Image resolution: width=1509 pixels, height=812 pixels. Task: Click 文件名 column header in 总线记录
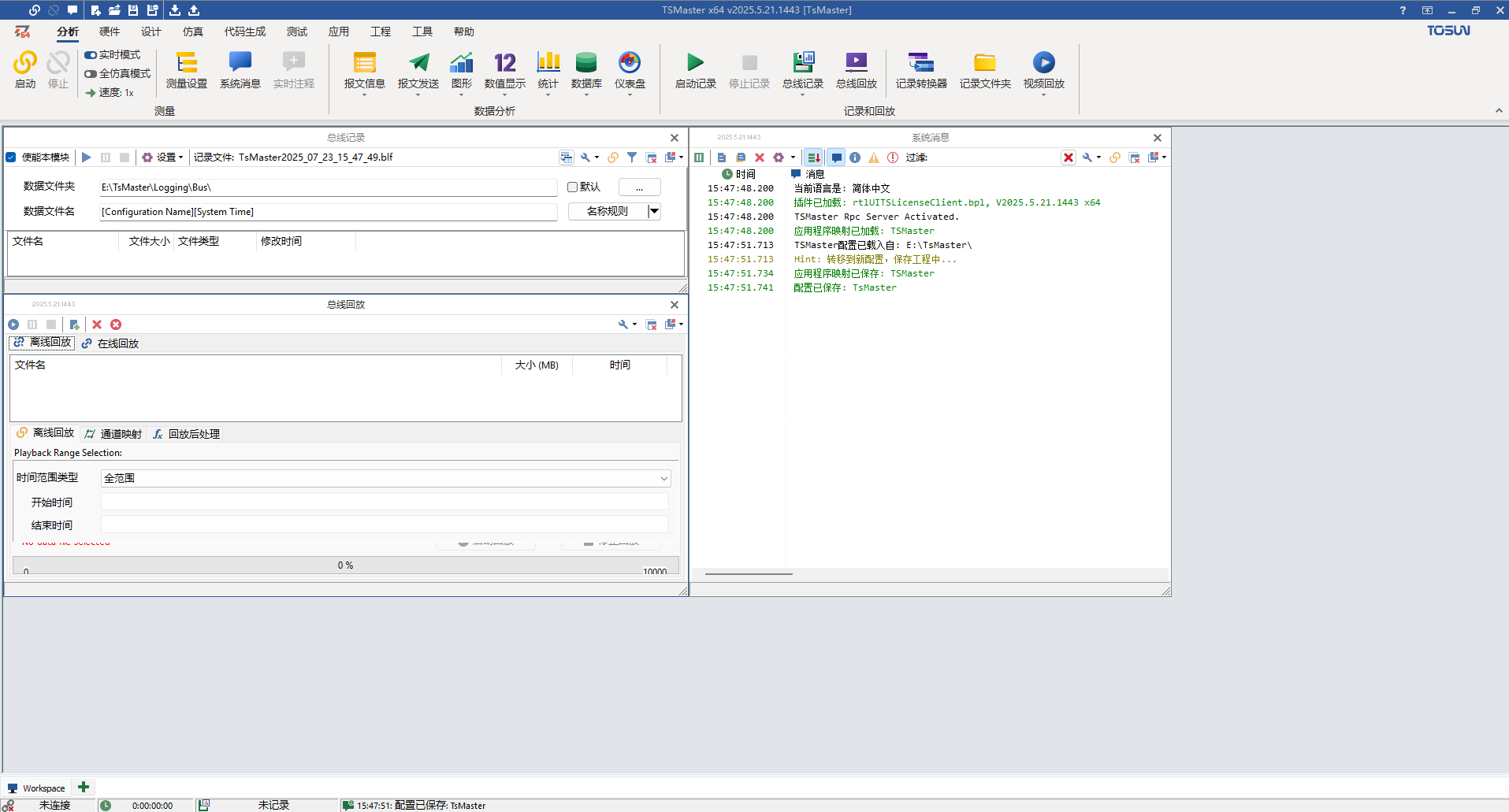[63, 241]
